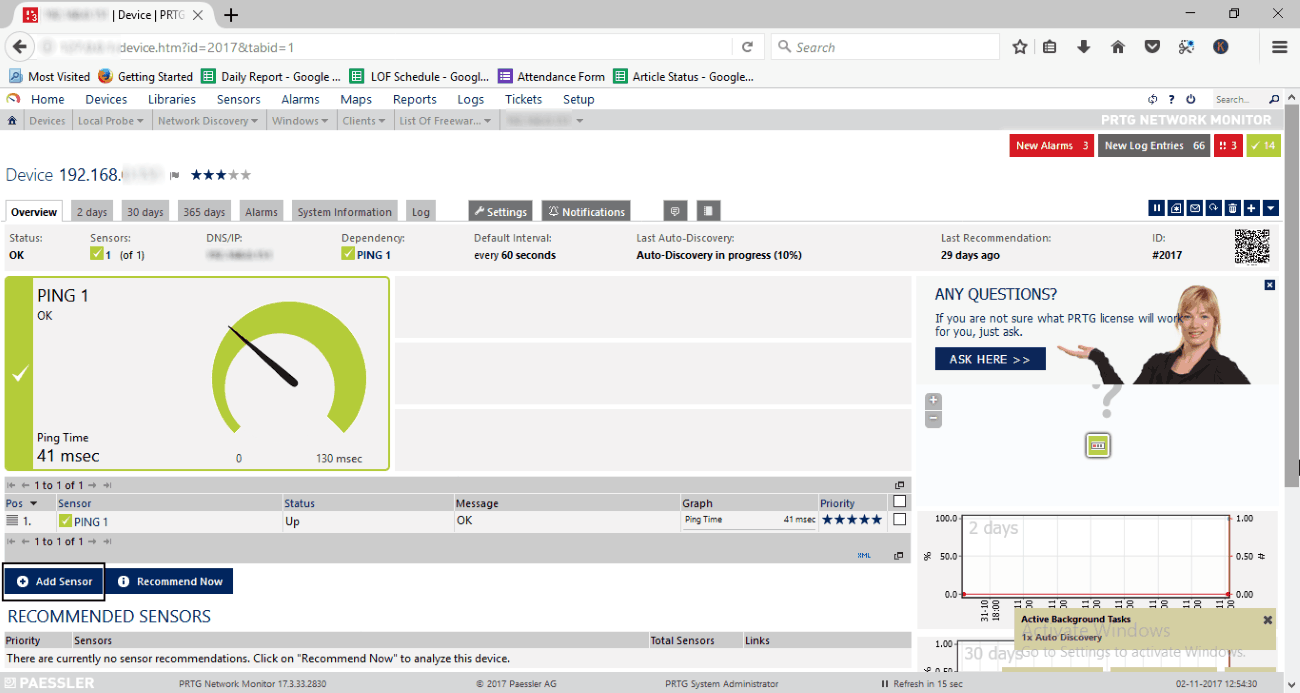Go back with the browser back arrow
This screenshot has height=693, width=1300.
pyautogui.click(x=19, y=47)
